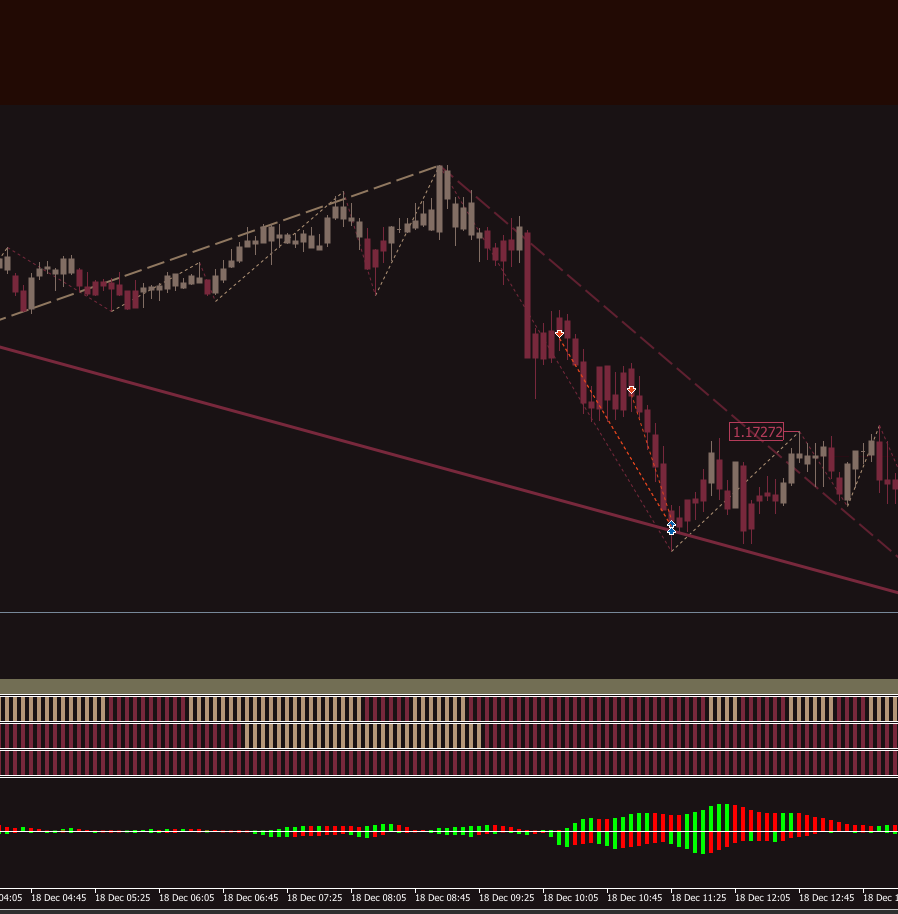The height and width of the screenshot is (914, 898).
Task: Click the time label 18 Dec 08:45
Action: point(443,898)
